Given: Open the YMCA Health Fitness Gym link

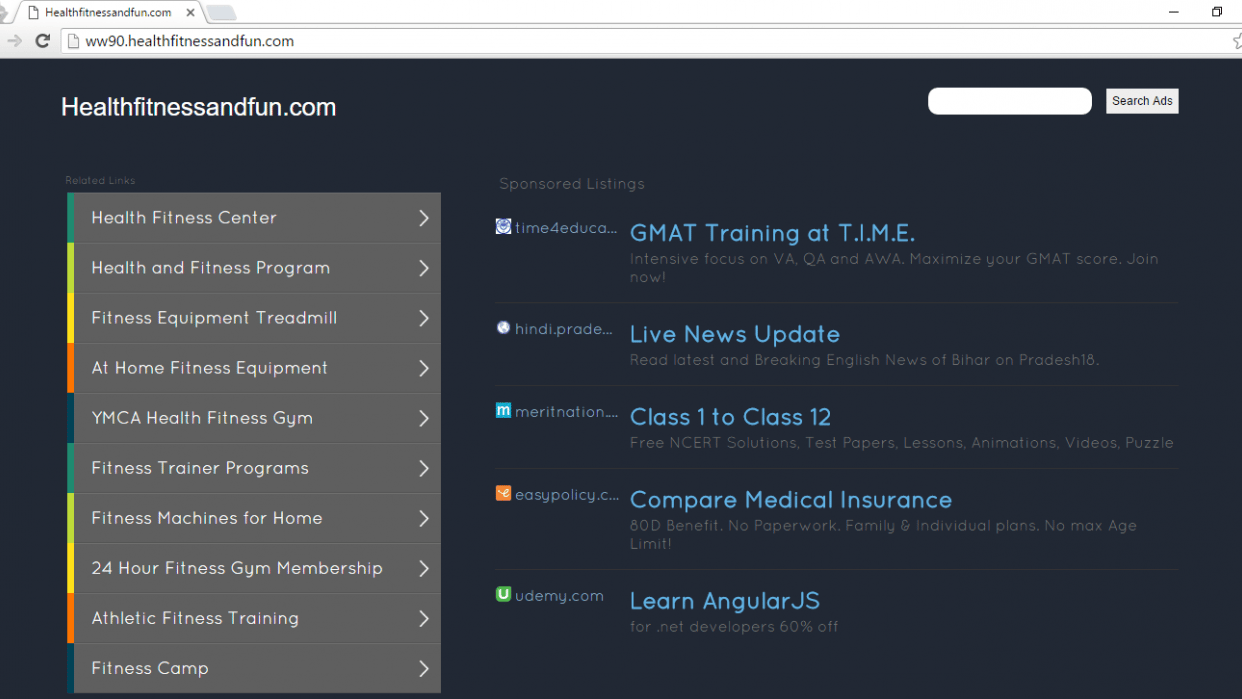Looking at the screenshot, I should (x=202, y=418).
